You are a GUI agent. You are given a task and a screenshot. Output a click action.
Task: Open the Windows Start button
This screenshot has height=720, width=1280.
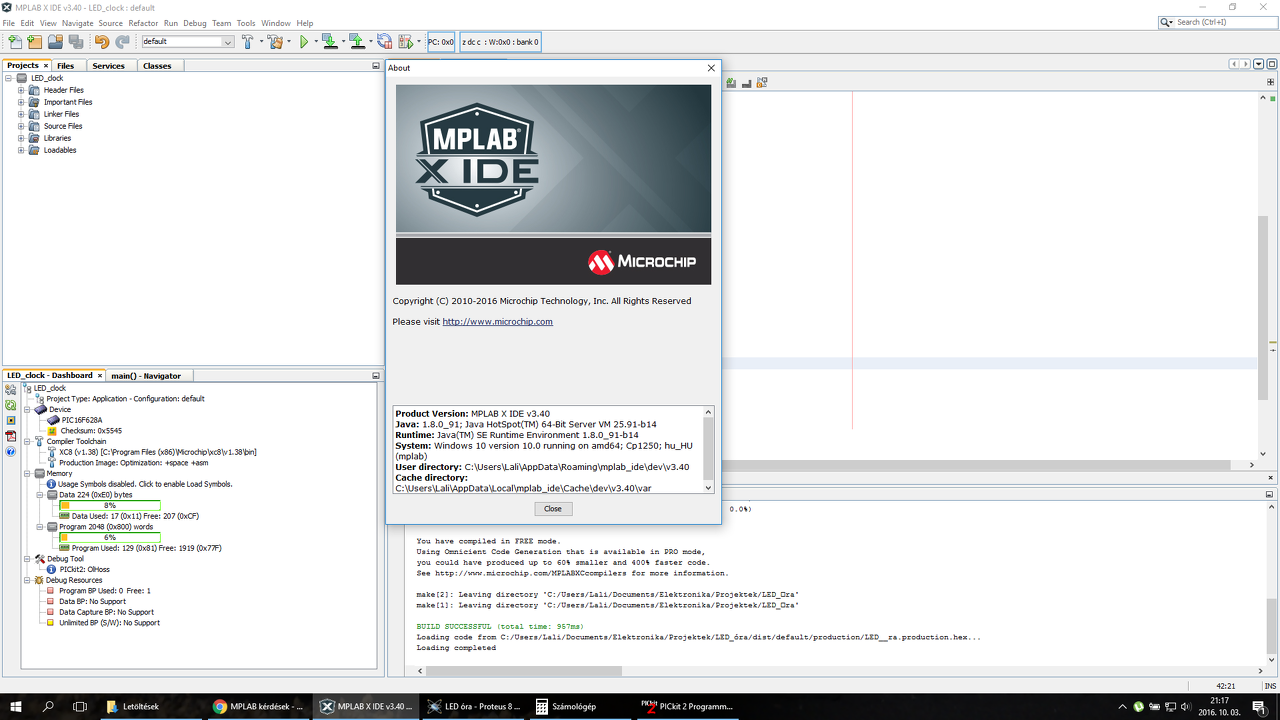[x=16, y=706]
